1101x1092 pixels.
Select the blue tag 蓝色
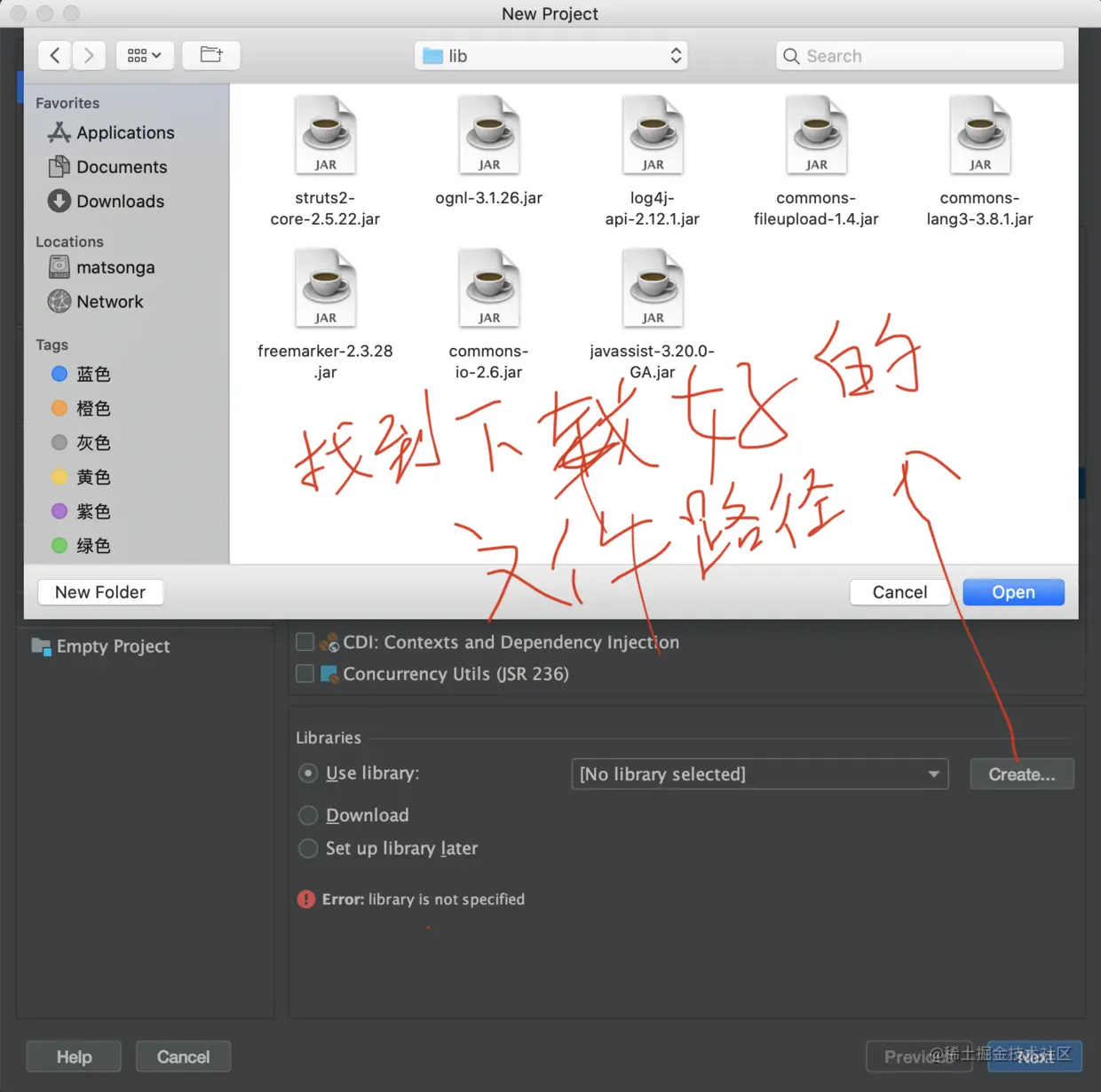click(x=81, y=374)
